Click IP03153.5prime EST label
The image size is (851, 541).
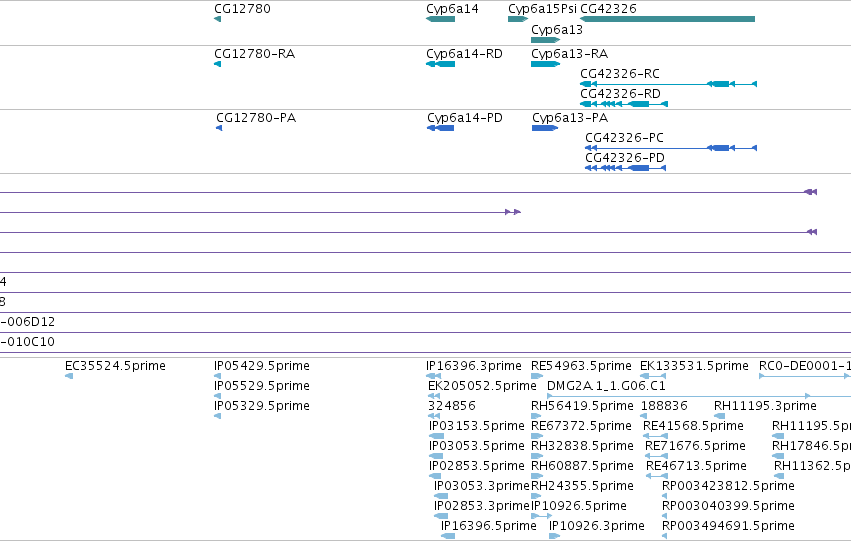tap(477, 426)
